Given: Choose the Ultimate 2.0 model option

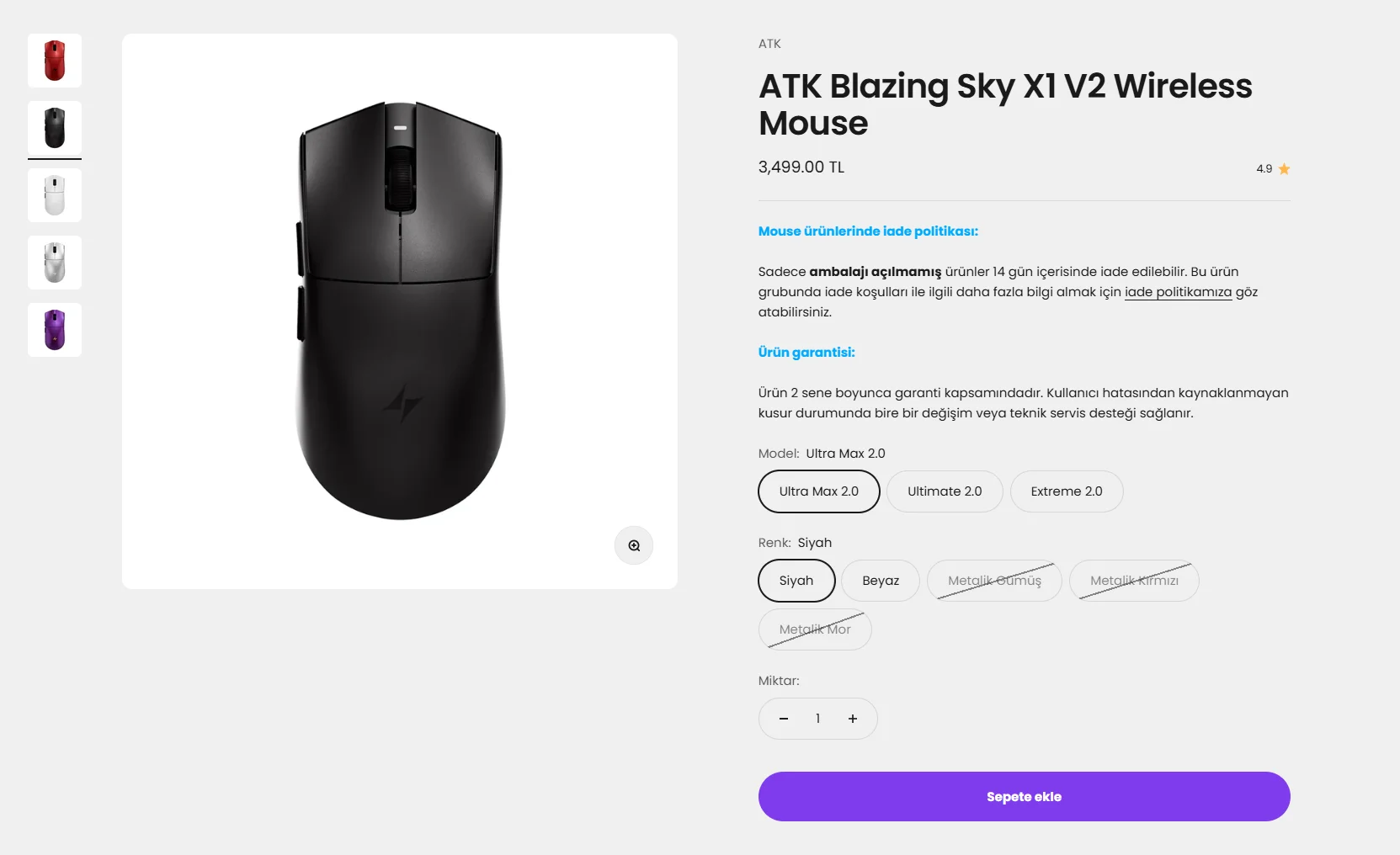Looking at the screenshot, I should (945, 491).
